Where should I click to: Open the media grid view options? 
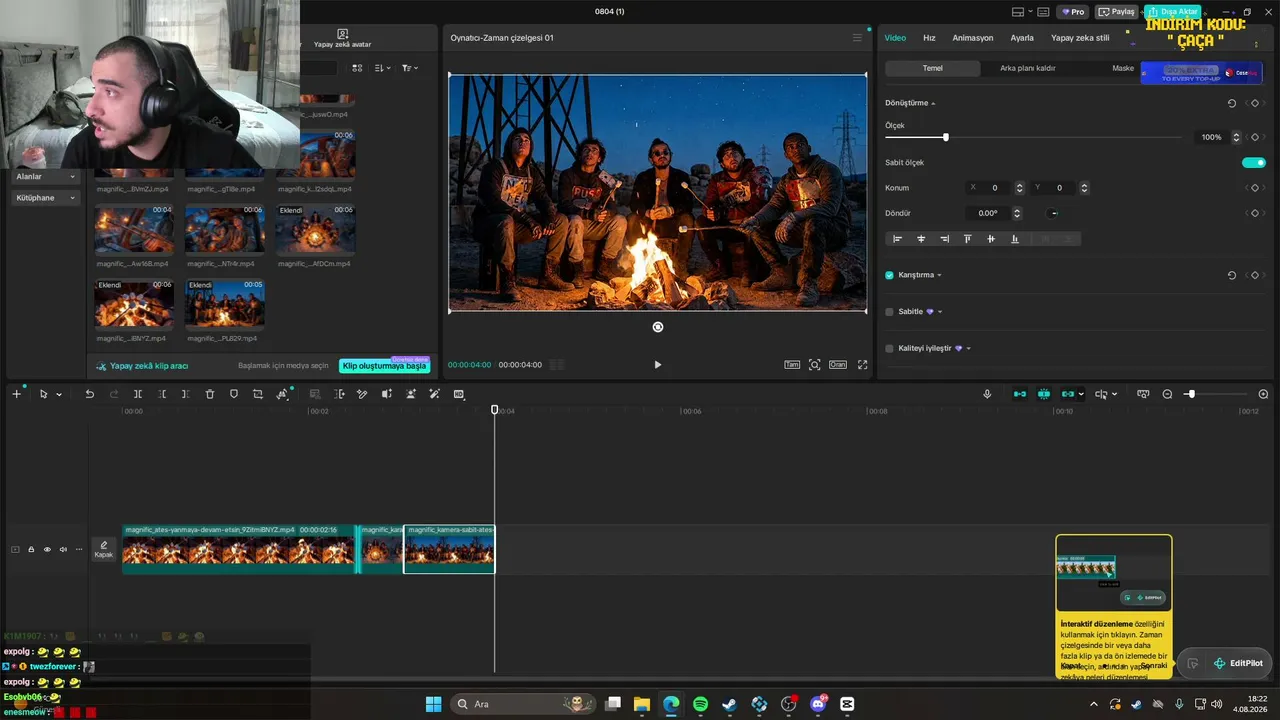pos(357,68)
